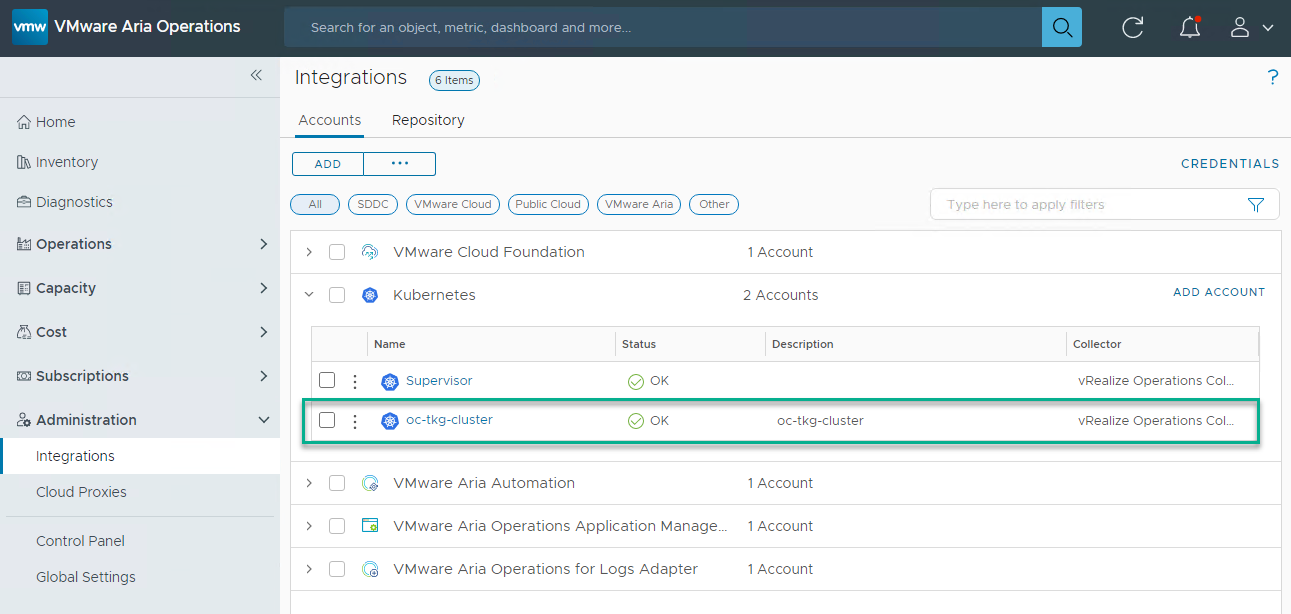Click the search magnifier button
1291x614 pixels.
coord(1061,27)
